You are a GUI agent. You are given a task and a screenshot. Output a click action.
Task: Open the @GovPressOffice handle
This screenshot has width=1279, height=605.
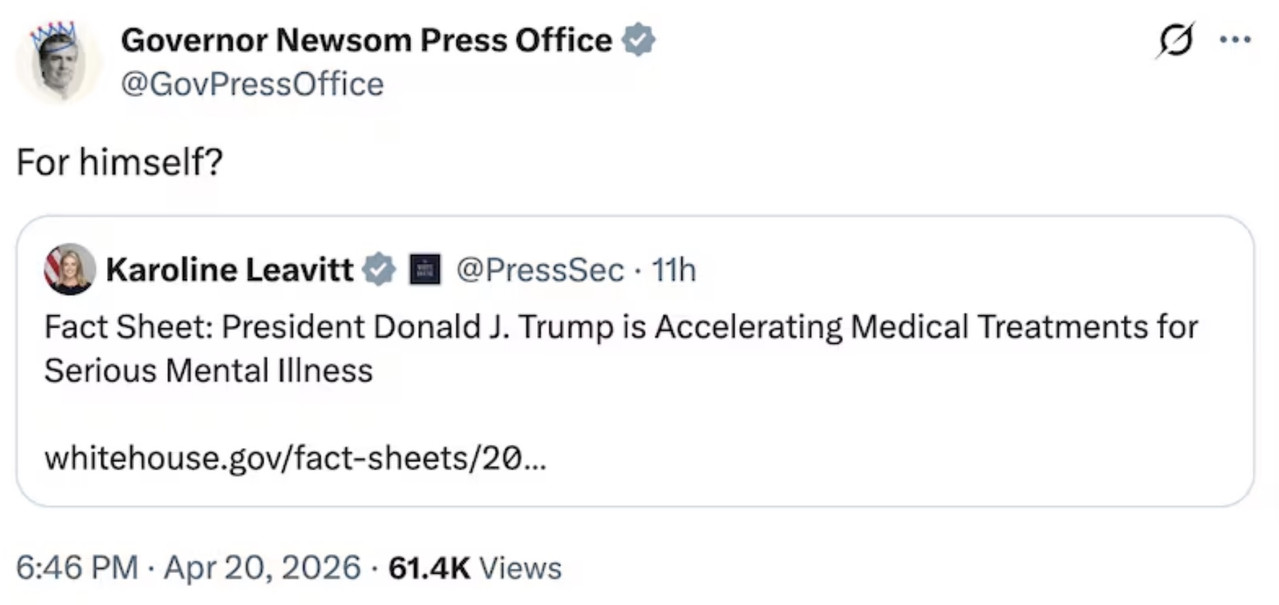[252, 84]
